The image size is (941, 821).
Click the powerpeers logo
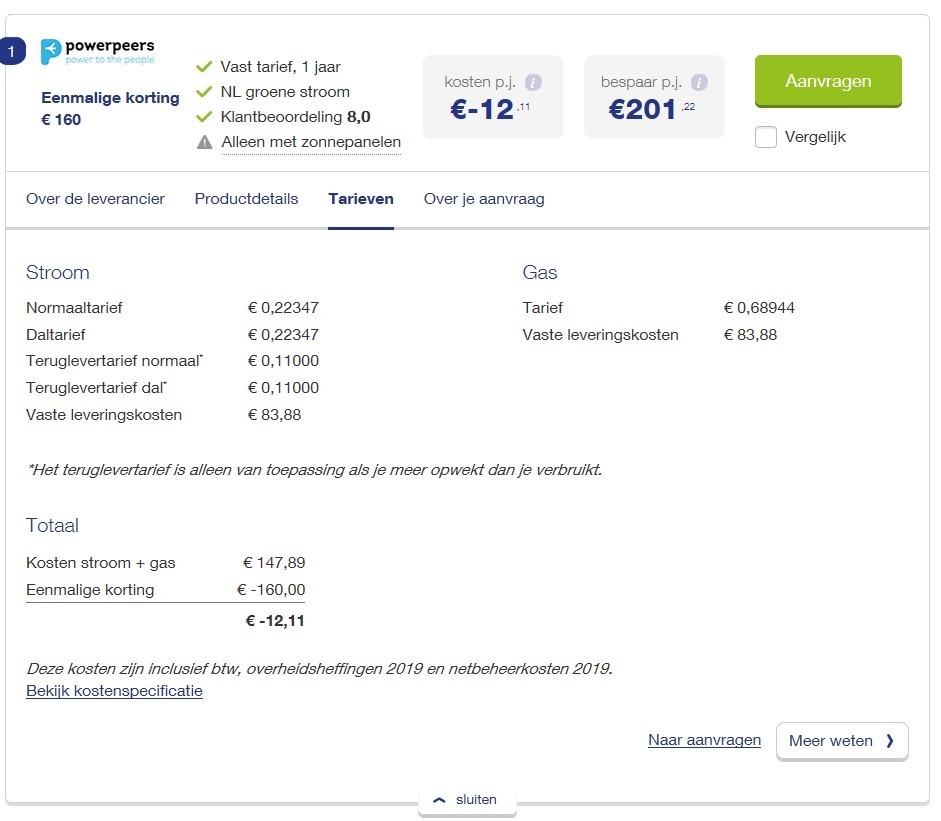(97, 52)
